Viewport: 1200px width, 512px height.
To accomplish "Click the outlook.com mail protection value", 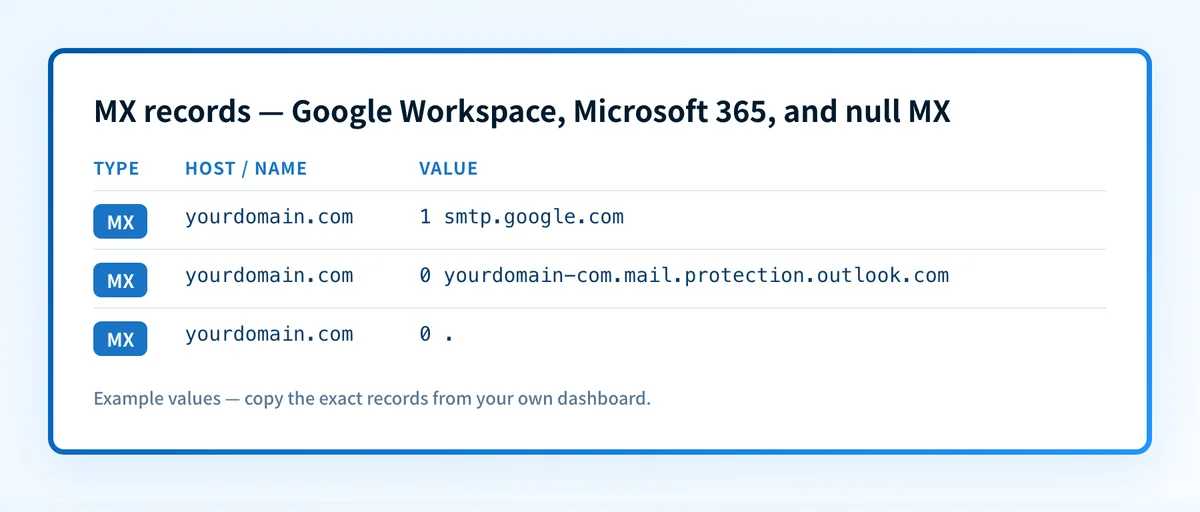I will pos(684,276).
